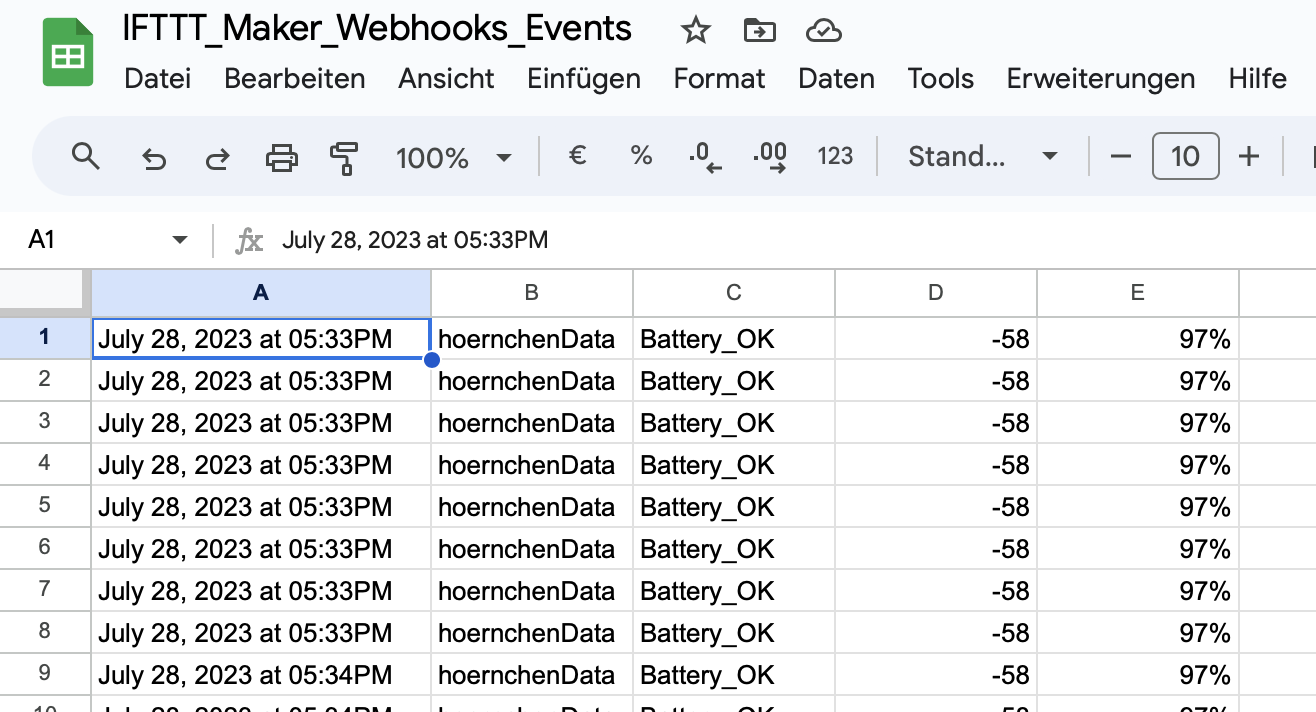The height and width of the screenshot is (712, 1316).
Task: Click the Google Sheets home logo
Action: tap(67, 54)
